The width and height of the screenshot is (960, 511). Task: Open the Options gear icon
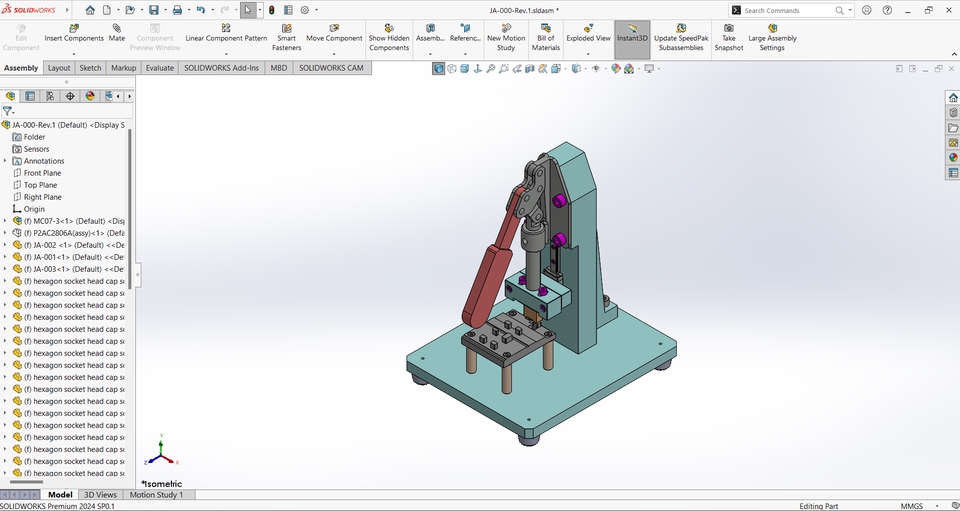pyautogui.click(x=305, y=10)
